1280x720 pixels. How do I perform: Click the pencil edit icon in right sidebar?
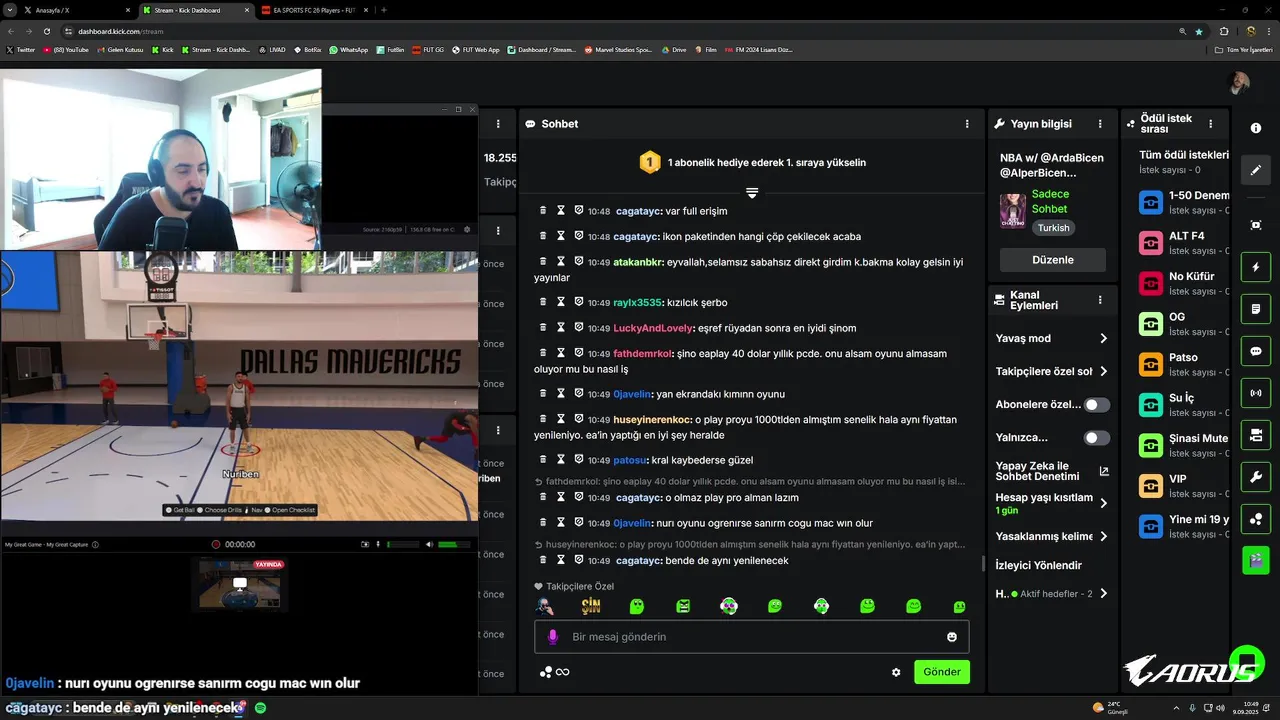coord(1256,170)
